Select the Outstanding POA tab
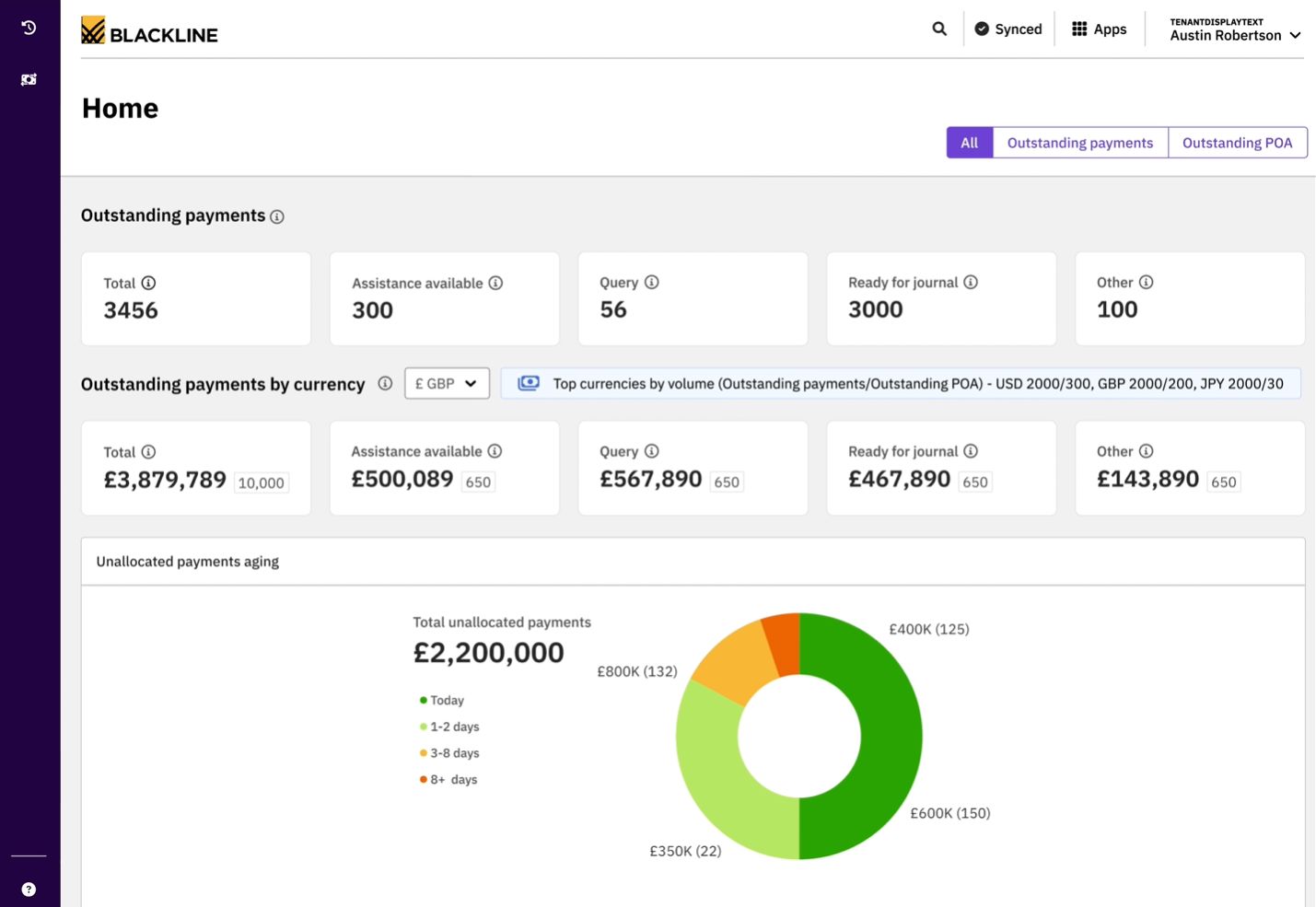Screen dimensions: 1316x907 click(1237, 143)
